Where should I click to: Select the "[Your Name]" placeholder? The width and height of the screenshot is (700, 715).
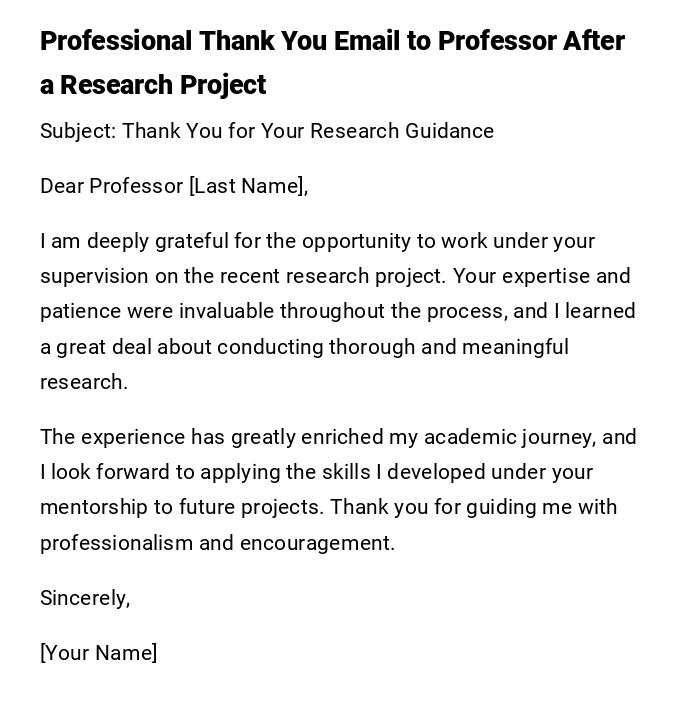coord(99,653)
